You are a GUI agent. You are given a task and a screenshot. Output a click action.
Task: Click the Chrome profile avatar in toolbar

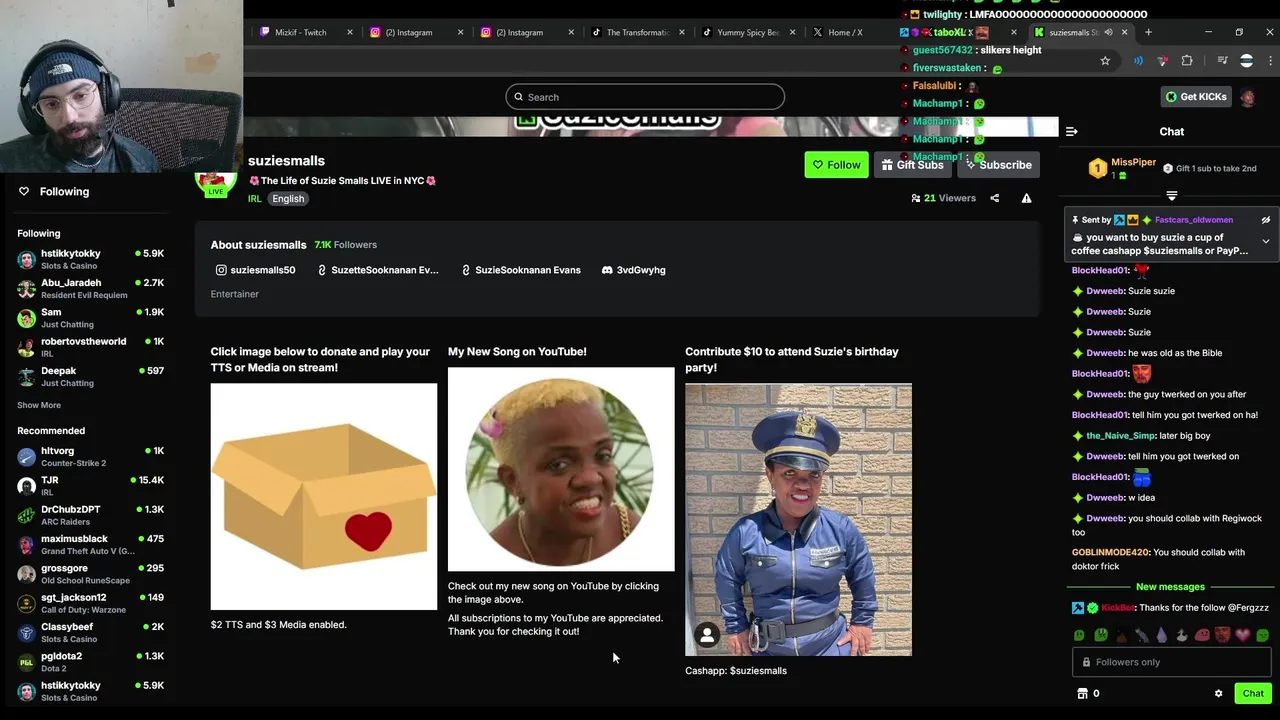click(x=1246, y=61)
